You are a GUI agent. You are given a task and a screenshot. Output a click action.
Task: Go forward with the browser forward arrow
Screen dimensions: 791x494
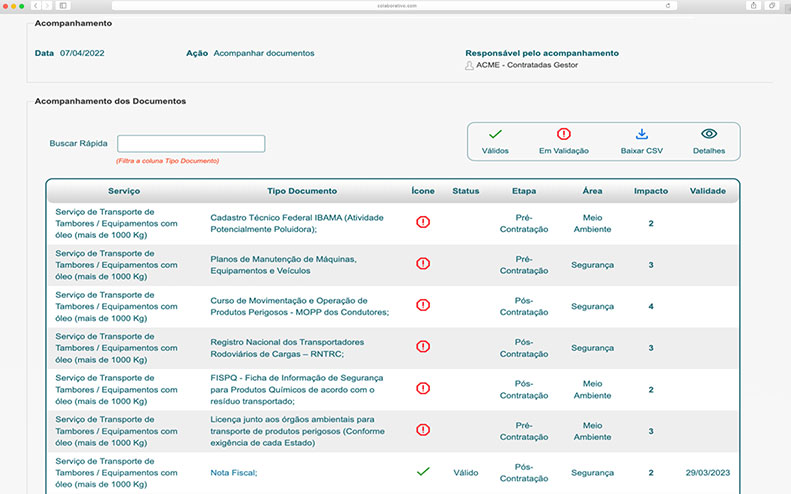point(47,6)
